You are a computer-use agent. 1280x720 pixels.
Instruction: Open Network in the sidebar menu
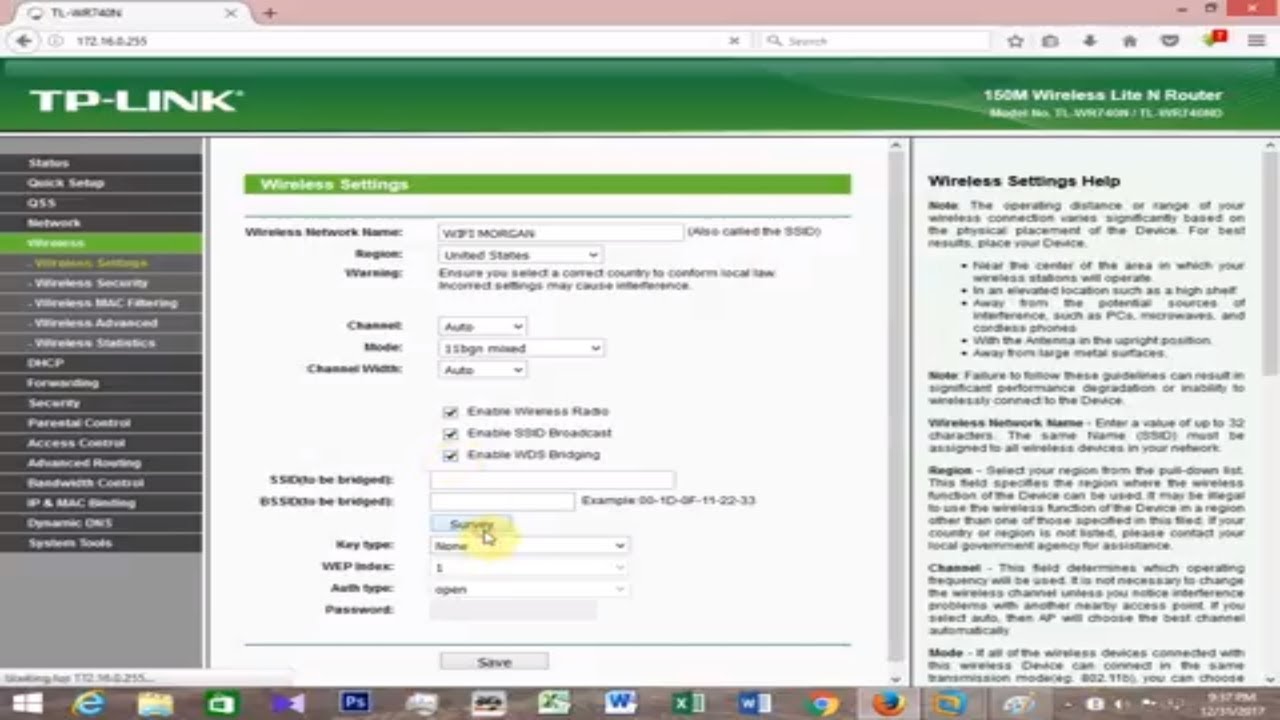101,223
